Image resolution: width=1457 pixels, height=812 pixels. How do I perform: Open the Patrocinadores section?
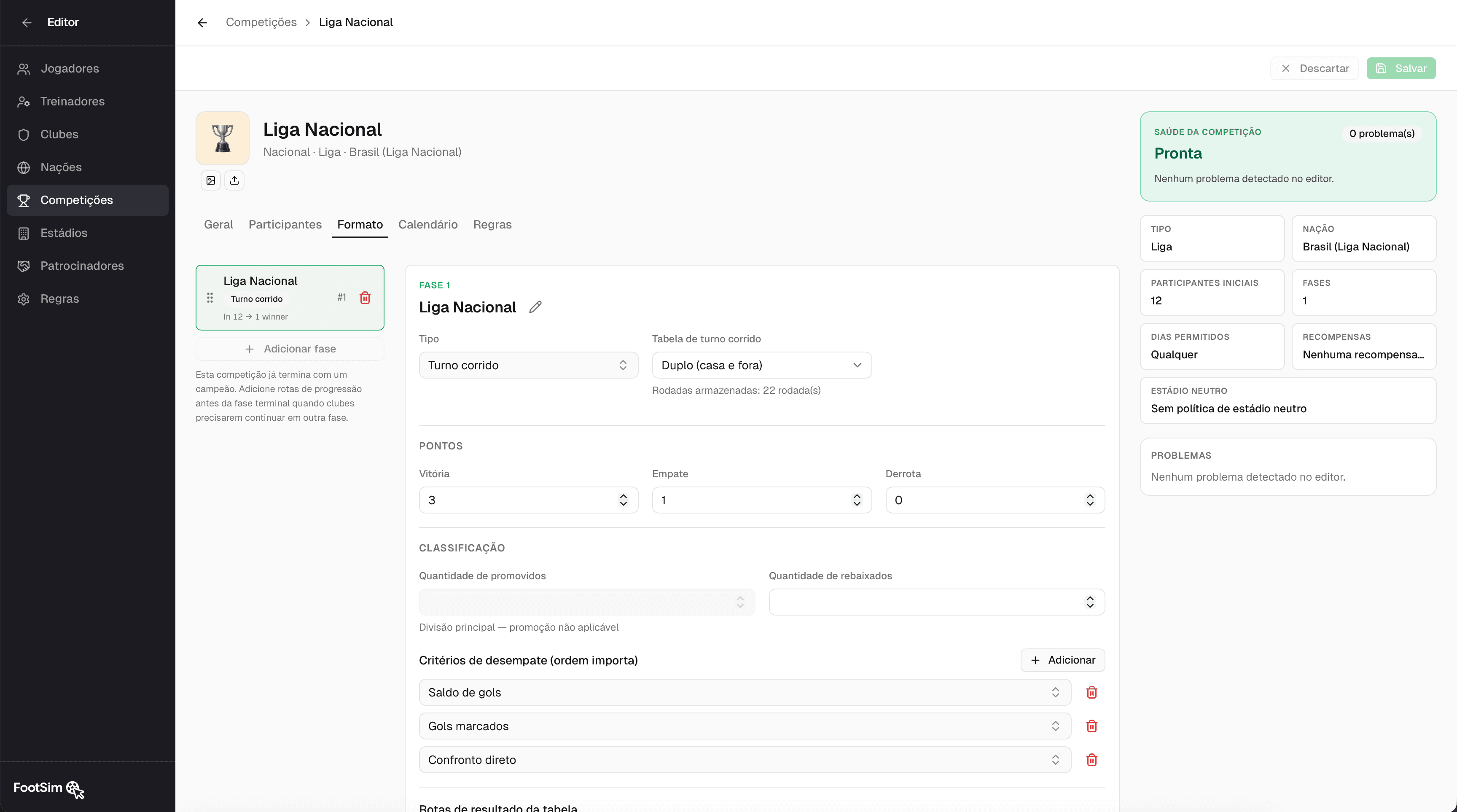tap(88, 266)
